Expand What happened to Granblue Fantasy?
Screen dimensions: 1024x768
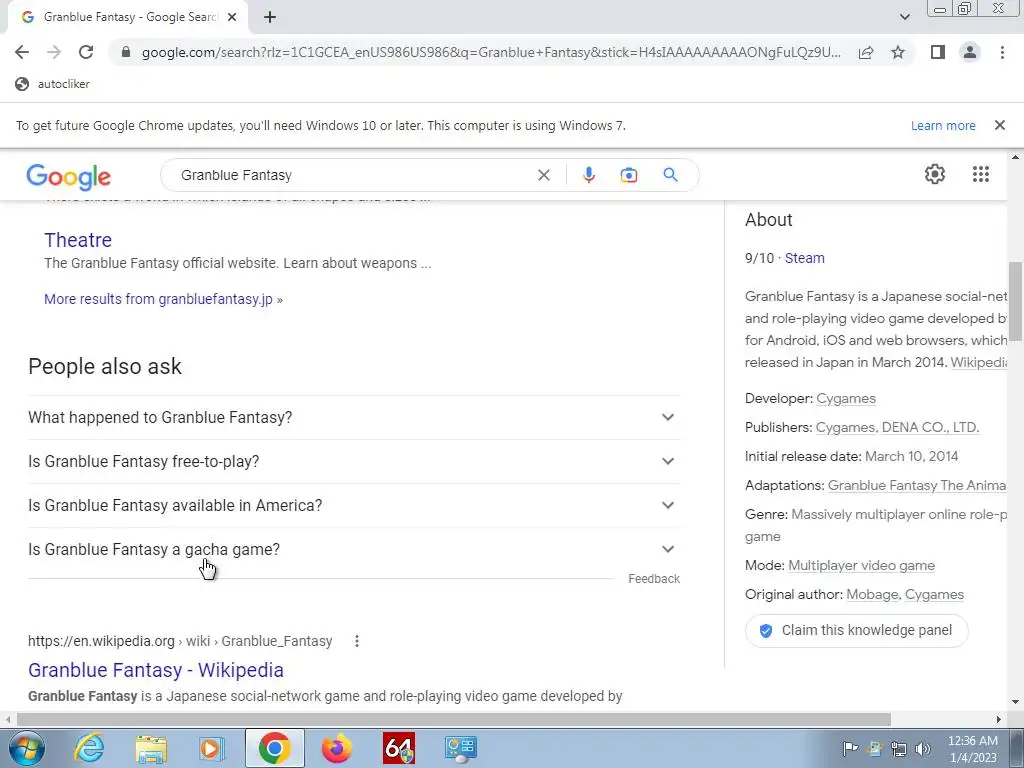(353, 417)
